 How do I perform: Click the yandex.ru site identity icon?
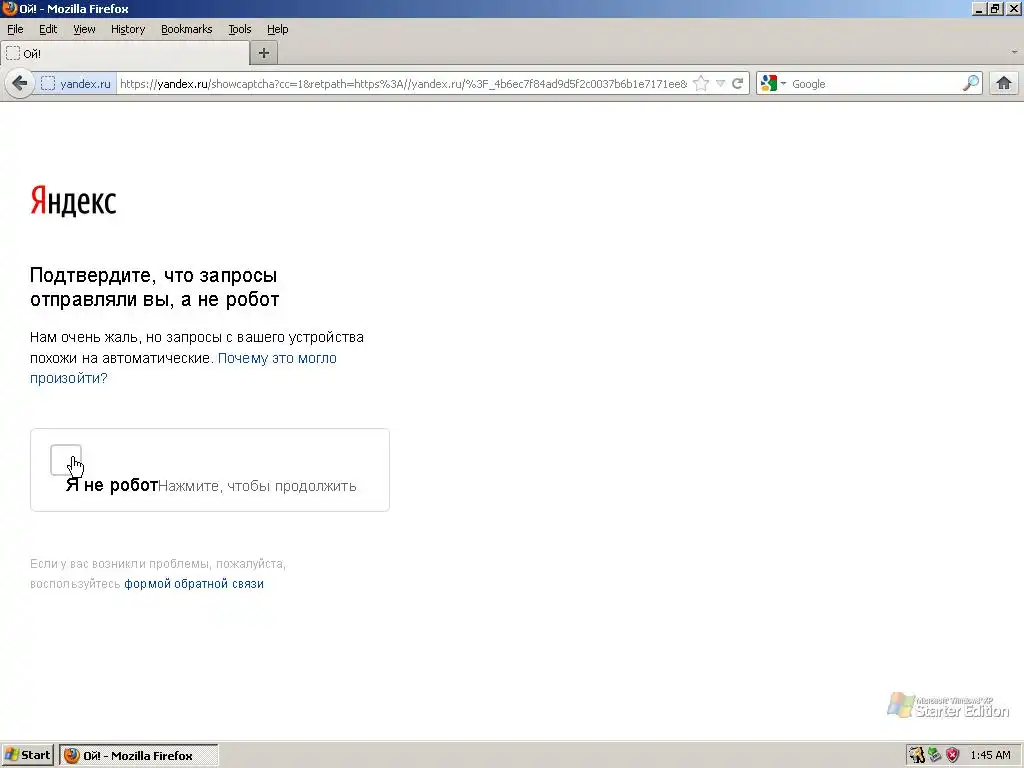(48, 84)
